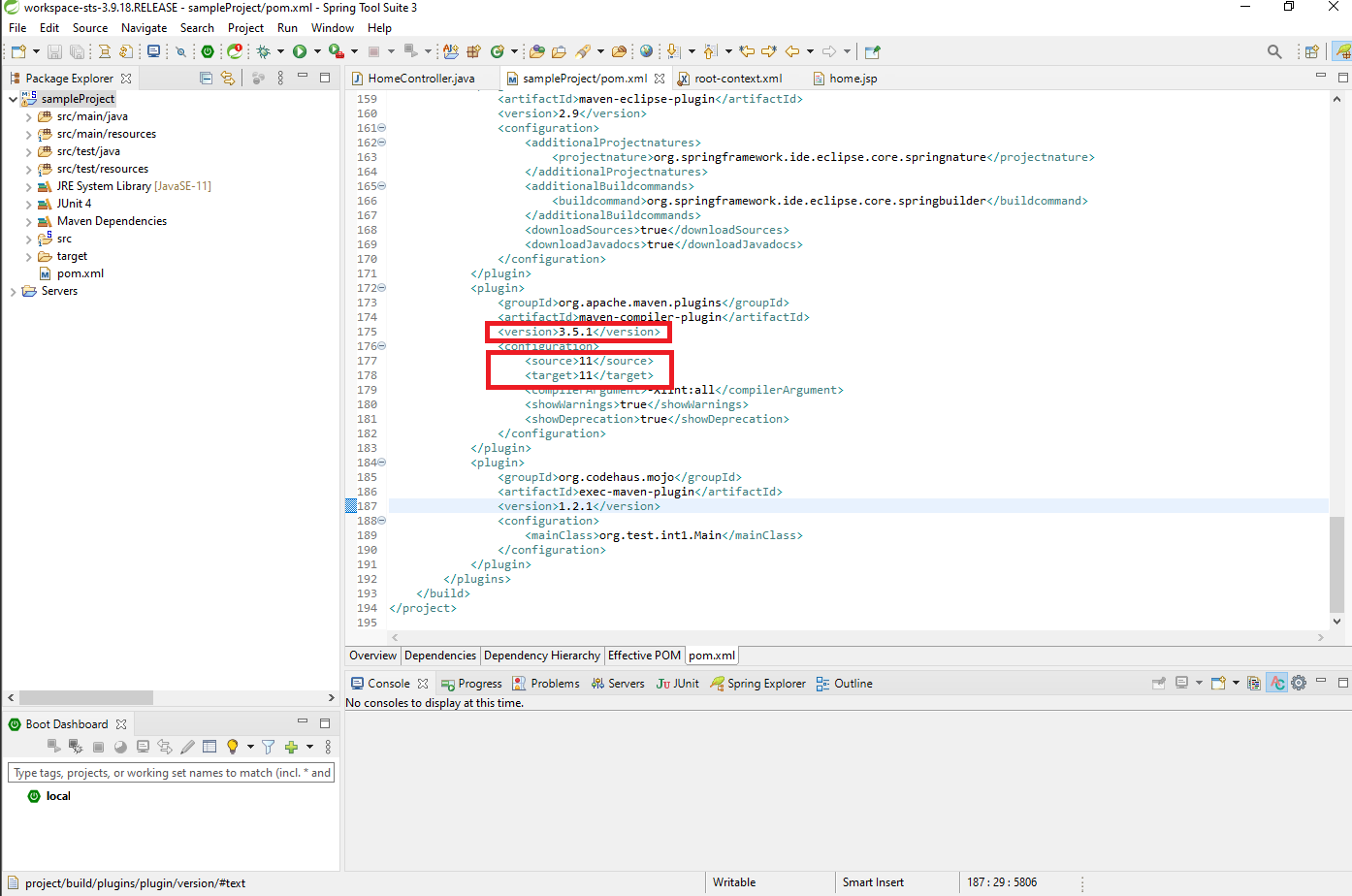Toggle code folding at line 184
This screenshot has width=1352, height=896.
(382, 463)
